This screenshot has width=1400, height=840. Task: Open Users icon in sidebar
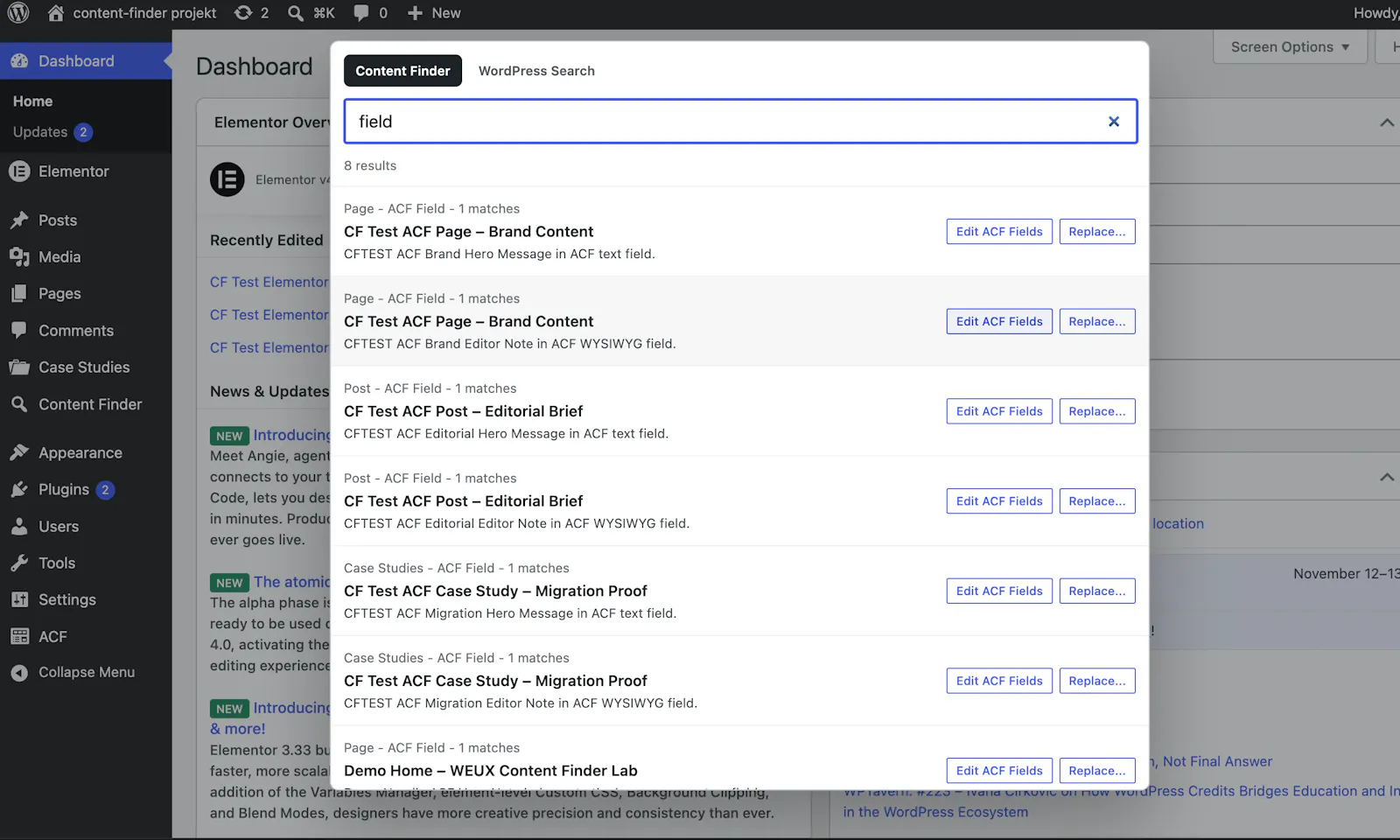[19, 527]
